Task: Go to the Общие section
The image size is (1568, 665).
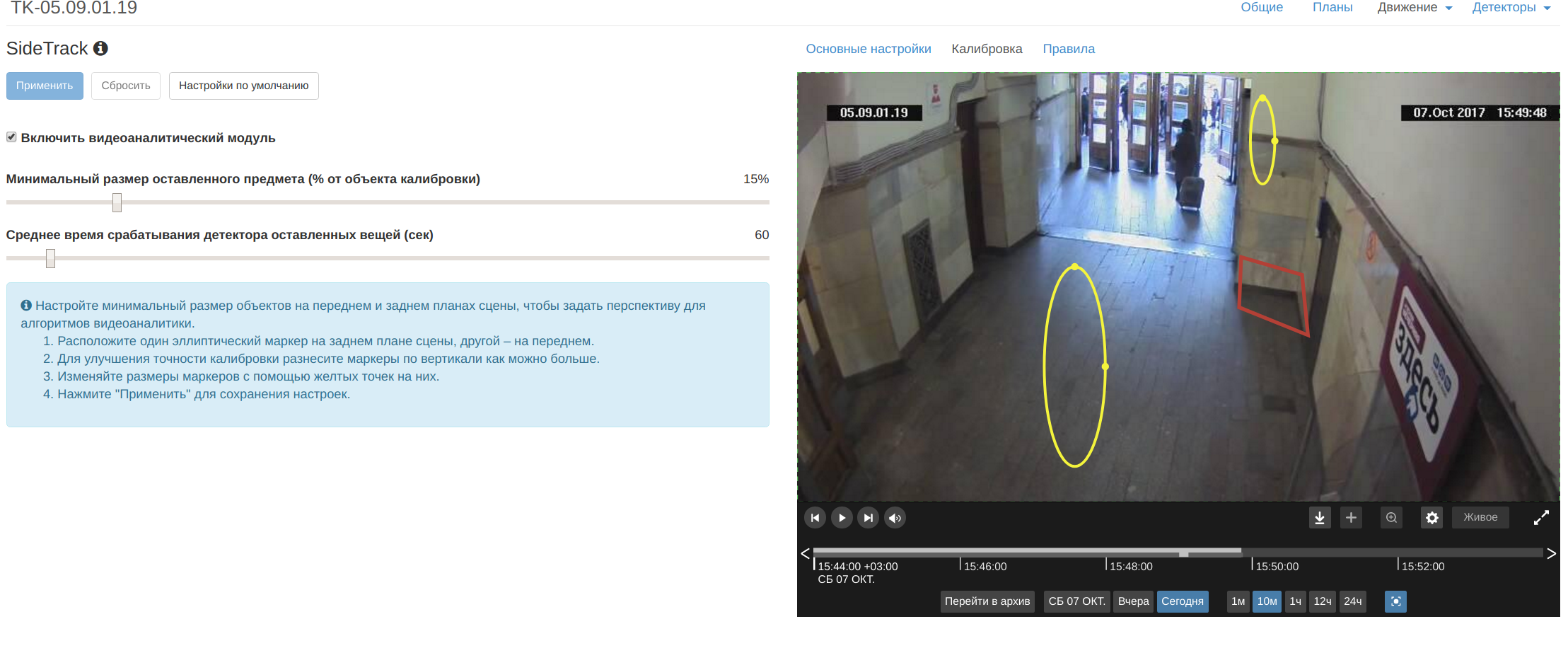Action: 1262,8
